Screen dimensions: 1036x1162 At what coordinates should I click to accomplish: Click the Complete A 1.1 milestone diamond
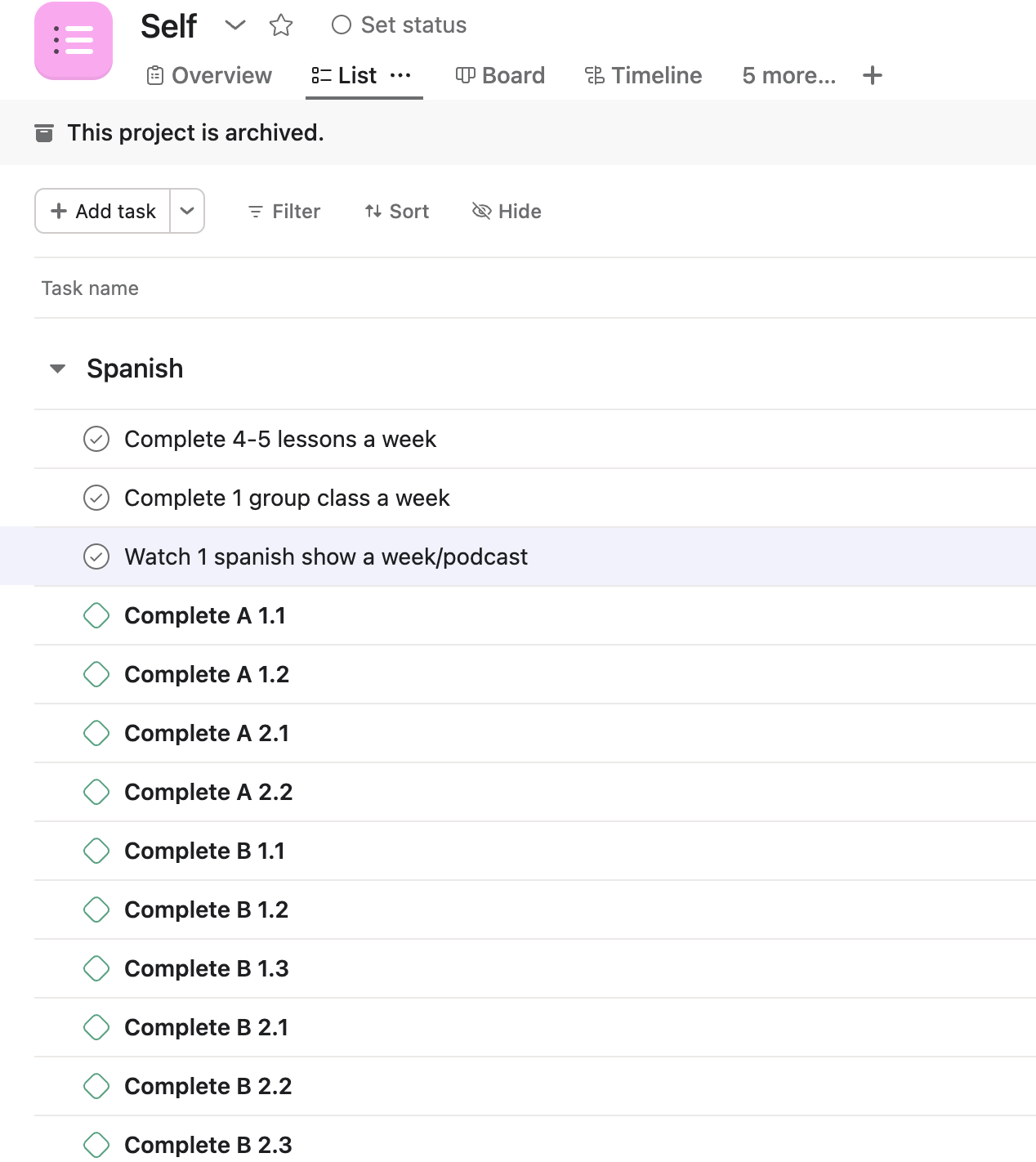pyautogui.click(x=96, y=615)
